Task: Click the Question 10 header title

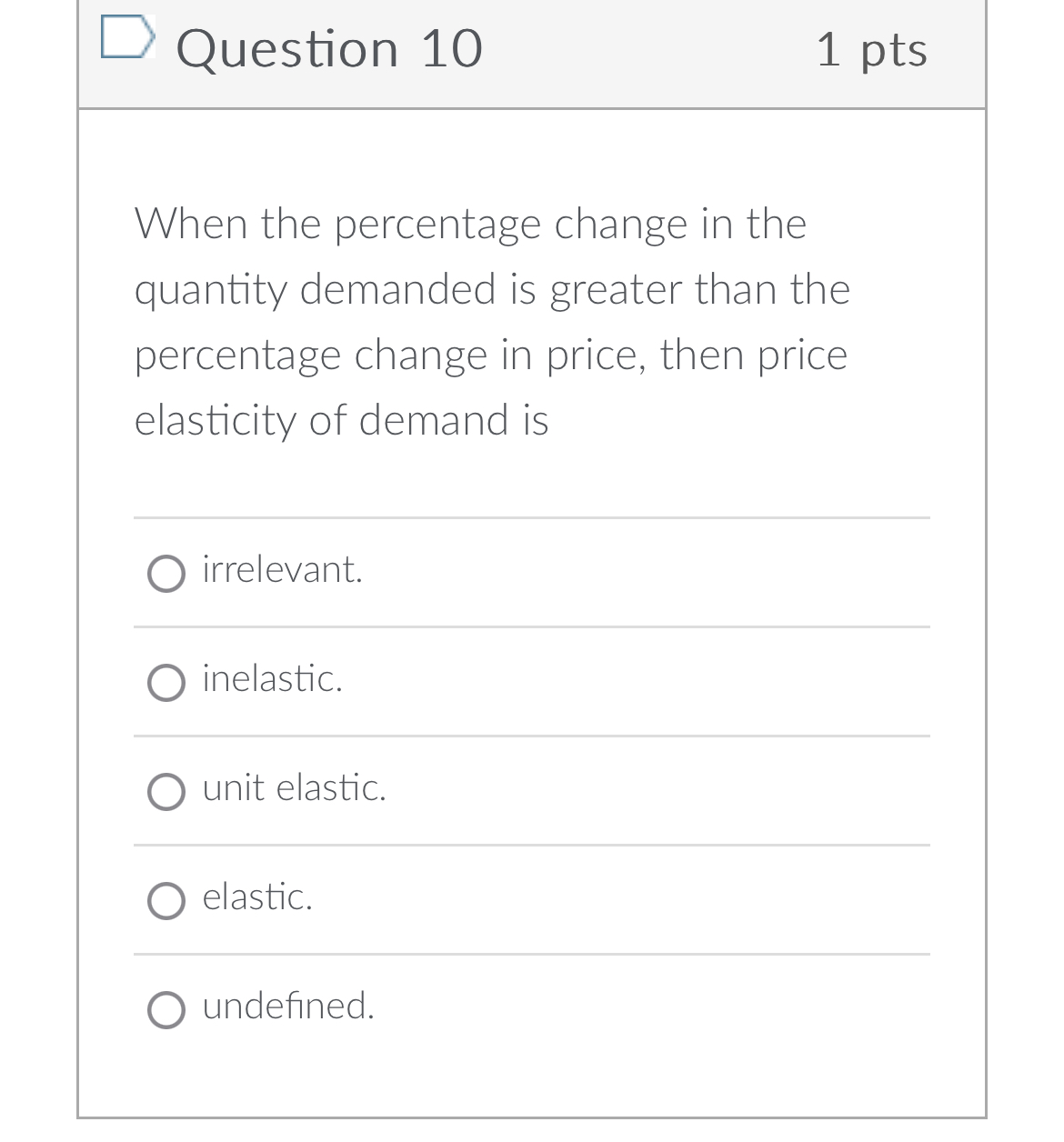Action: pos(330,49)
